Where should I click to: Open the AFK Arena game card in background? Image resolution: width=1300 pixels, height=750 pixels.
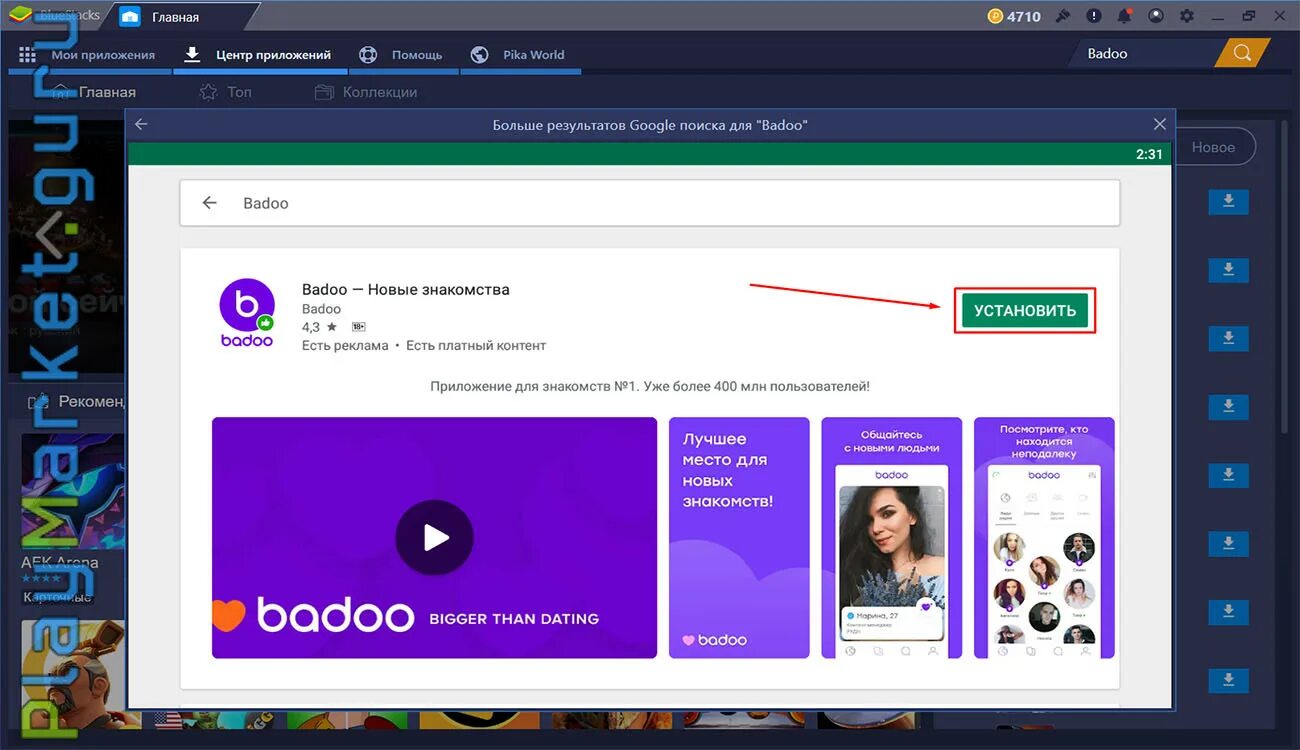click(x=73, y=520)
